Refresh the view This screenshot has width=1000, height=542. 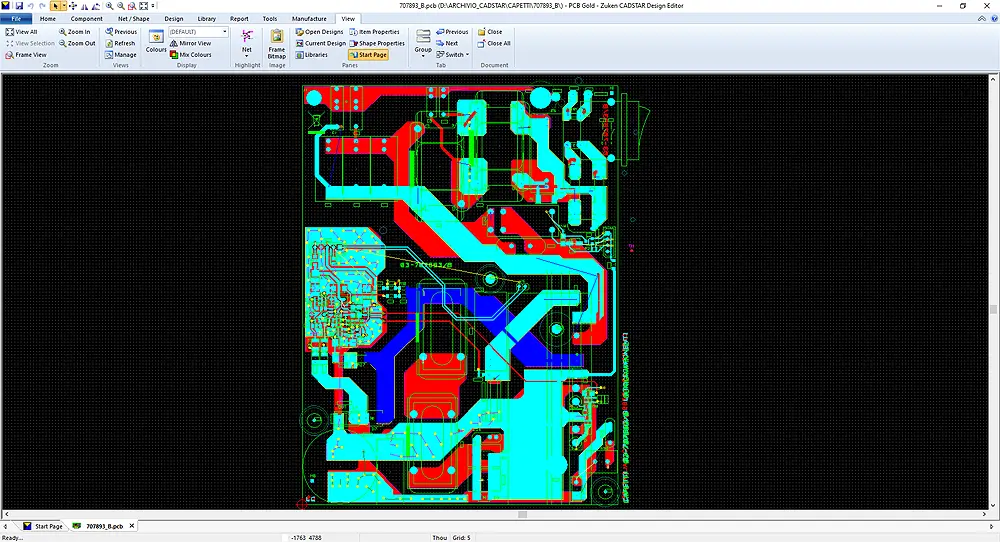(121, 43)
